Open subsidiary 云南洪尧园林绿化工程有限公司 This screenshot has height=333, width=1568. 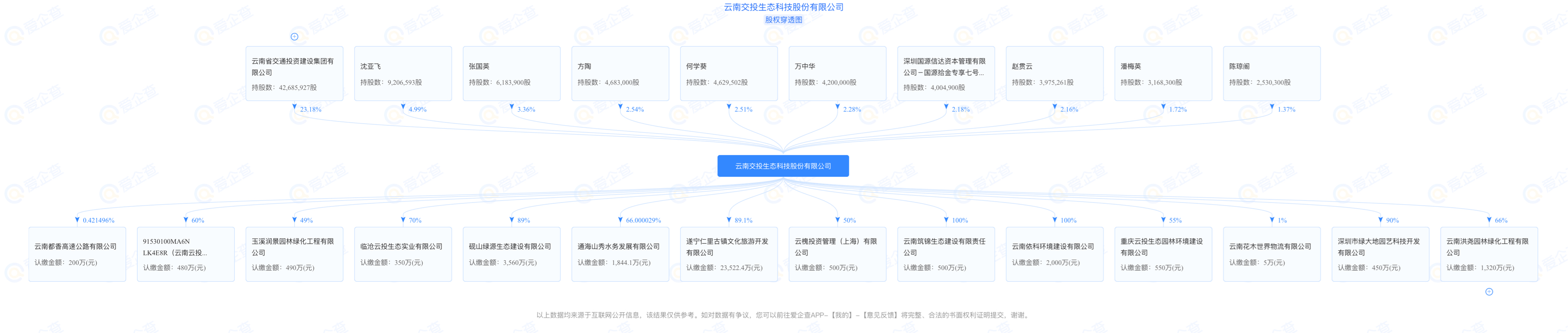pos(1490,255)
